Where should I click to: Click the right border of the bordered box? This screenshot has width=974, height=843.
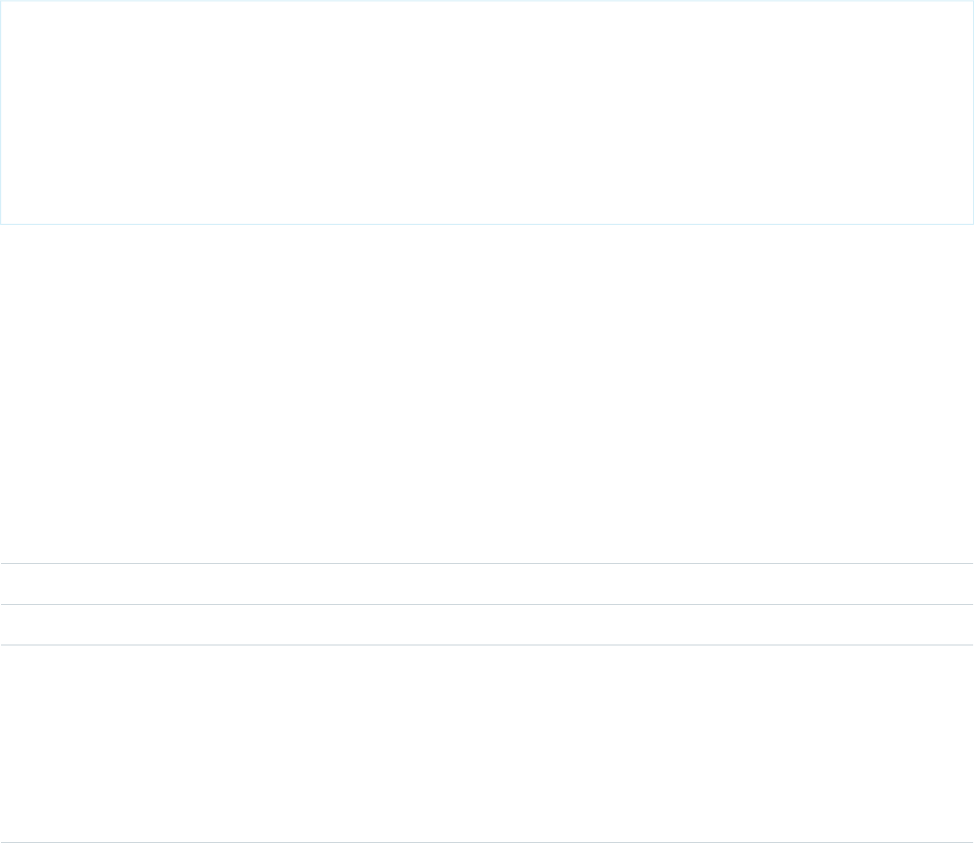[973, 112]
